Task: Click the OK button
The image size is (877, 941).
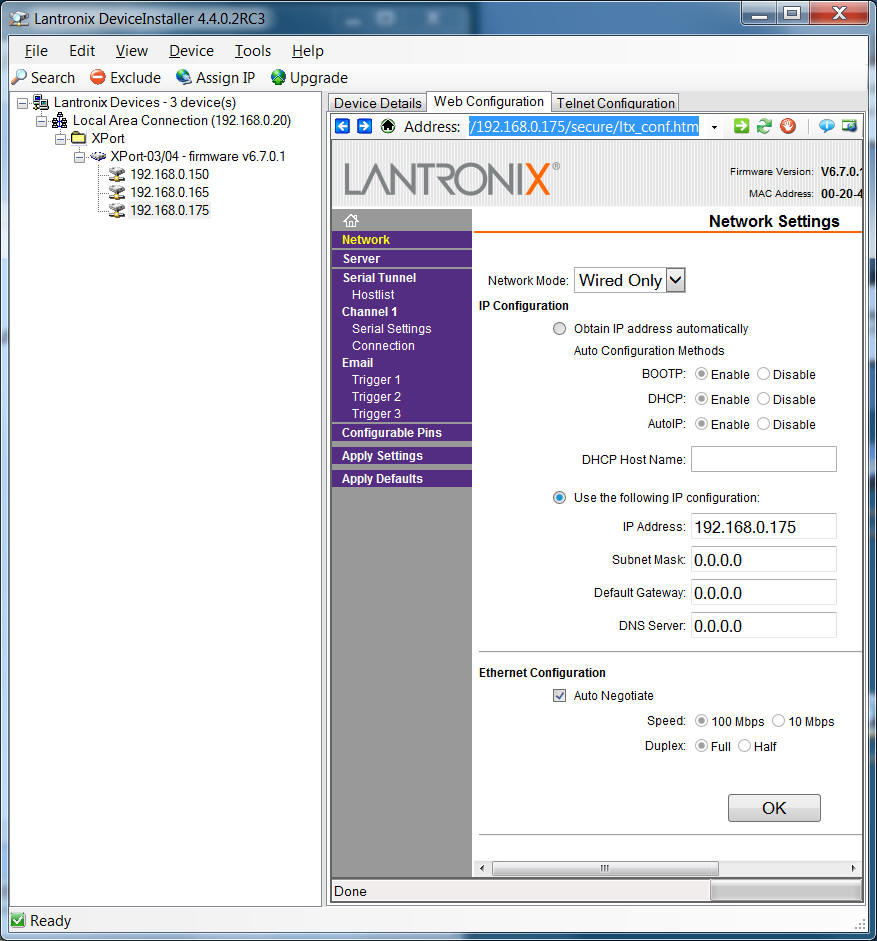Action: (774, 808)
